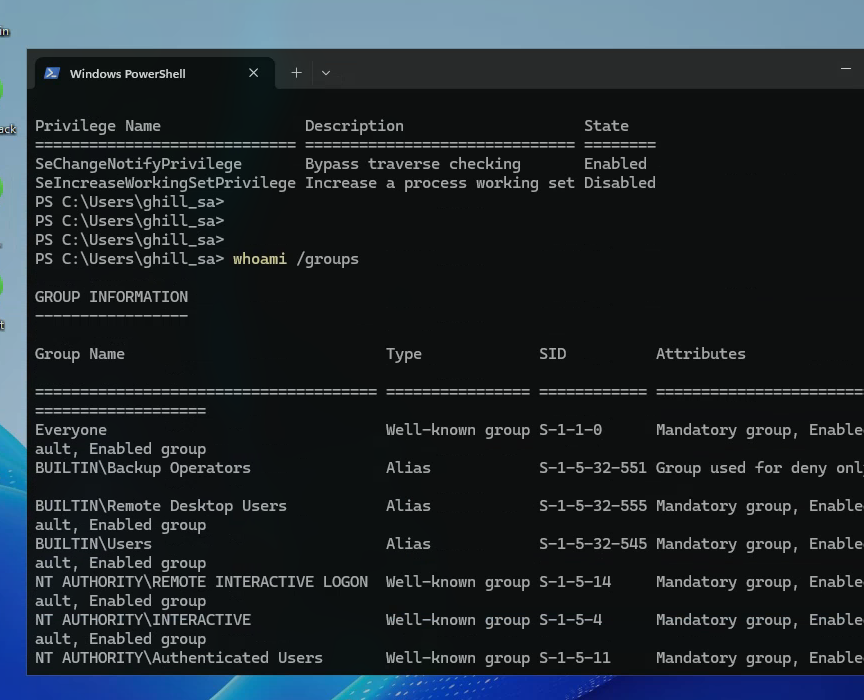The image size is (864, 700).
Task: Click NT AUTHORITY\REMOTE INTERACTIVE LOGON text
Action: pos(201,582)
